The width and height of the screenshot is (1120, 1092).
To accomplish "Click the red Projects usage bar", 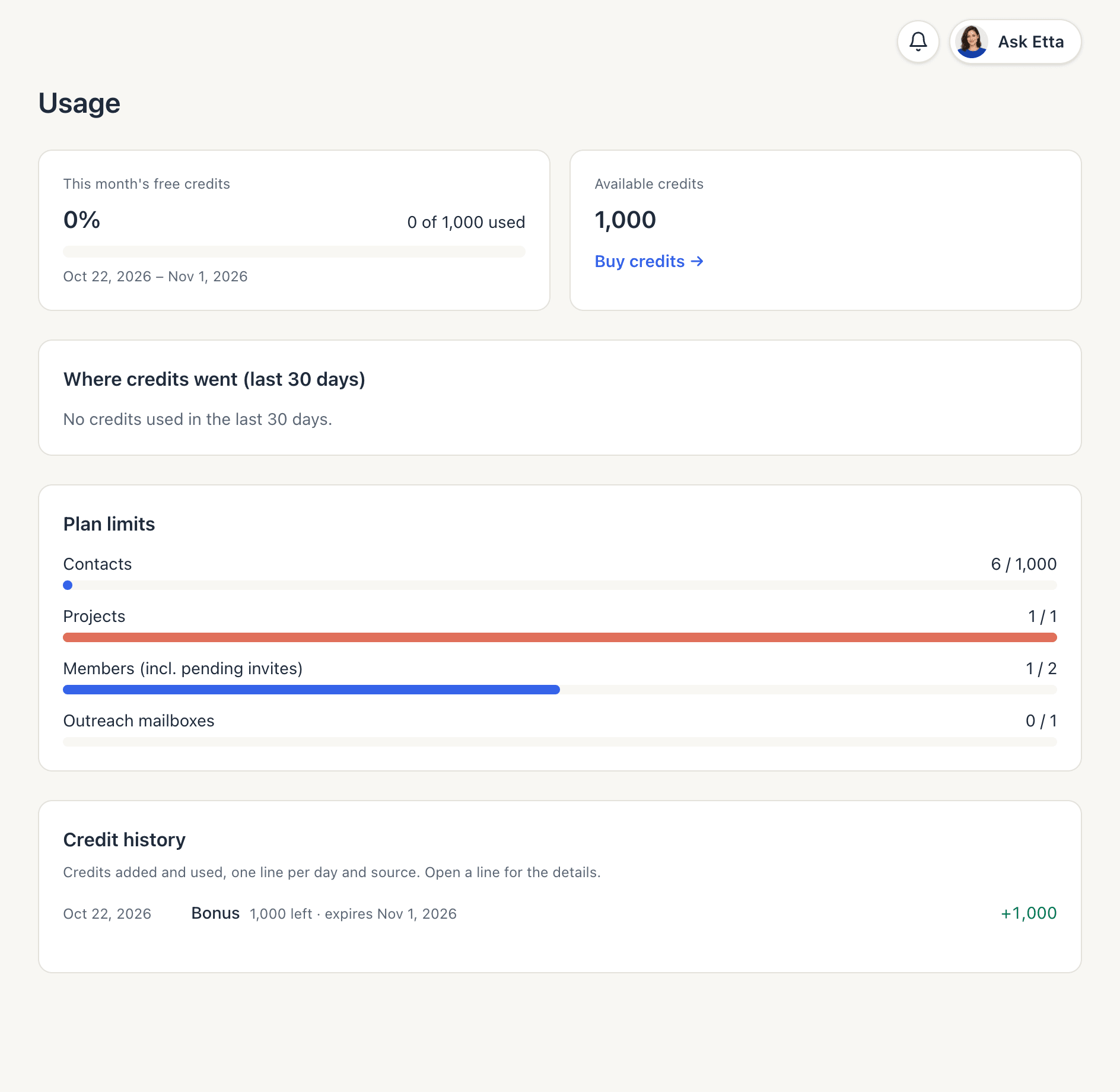I will point(560,637).
